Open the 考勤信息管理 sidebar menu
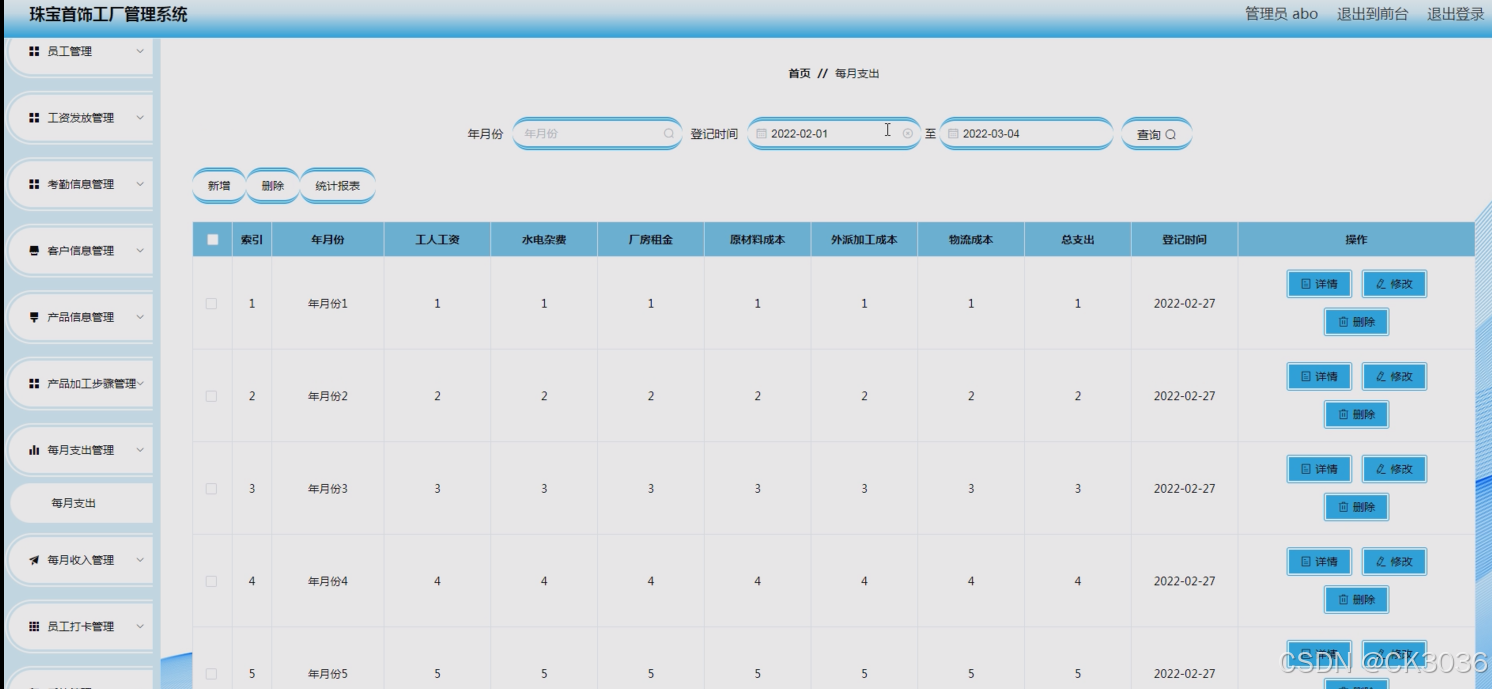This screenshot has height=689, width=1492. pyautogui.click(x=81, y=184)
